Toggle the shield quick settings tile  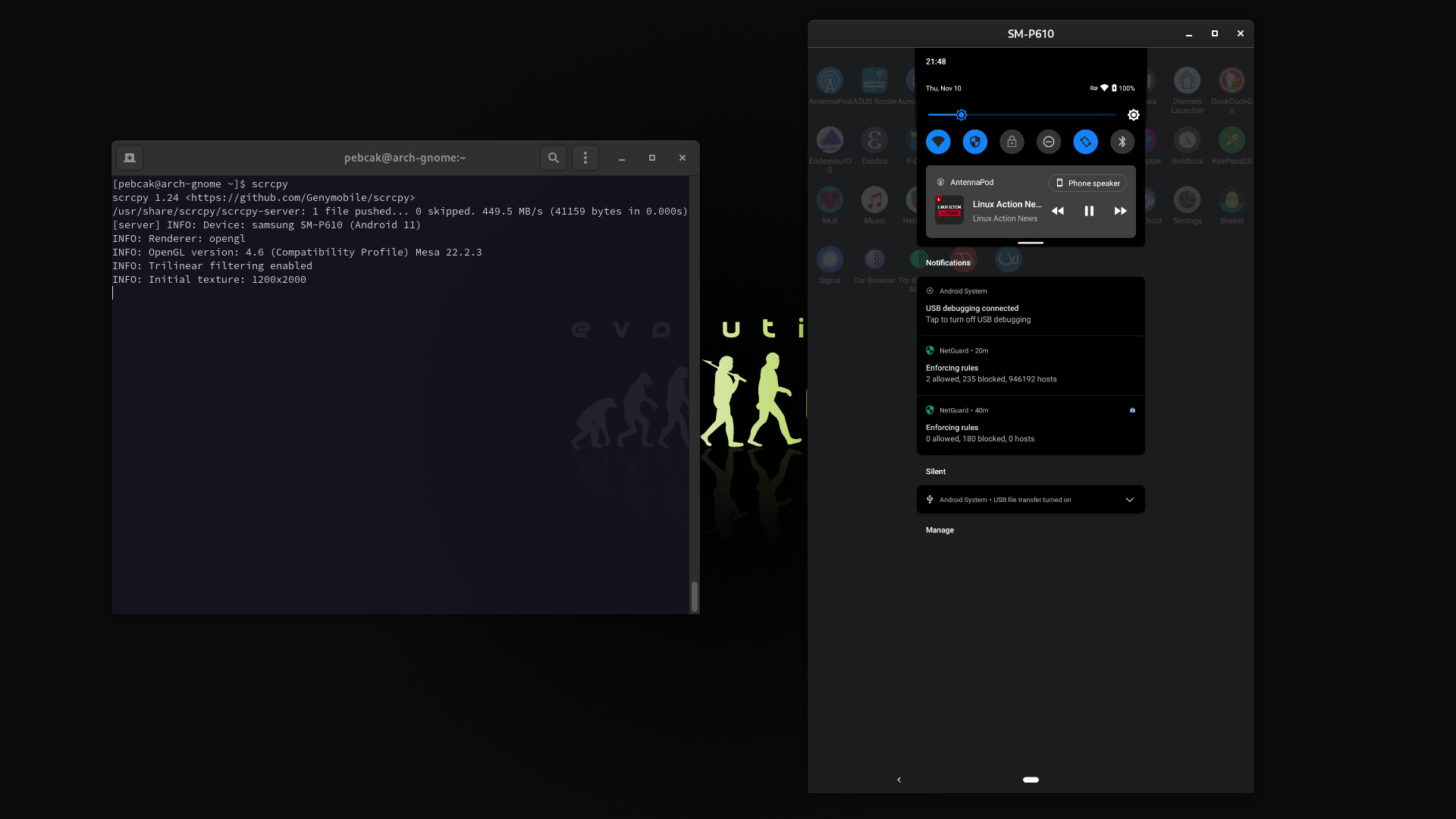pyautogui.click(x=975, y=142)
